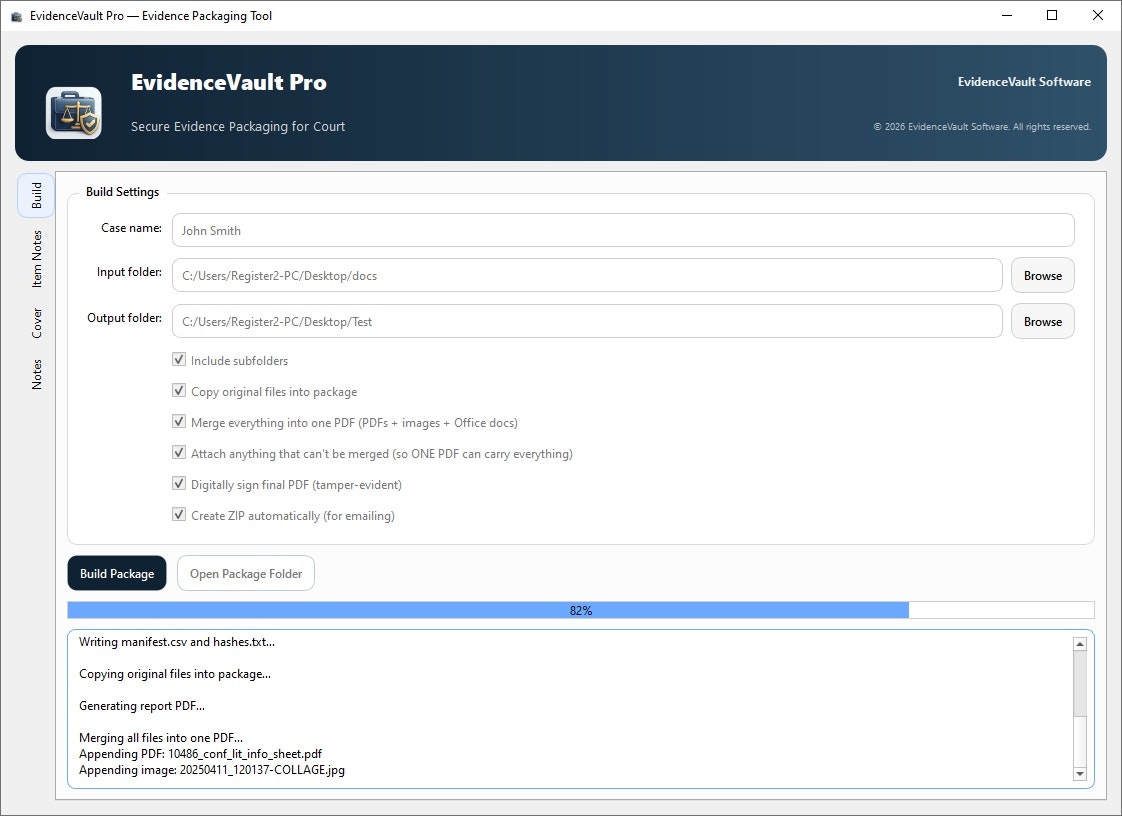The width and height of the screenshot is (1122, 816).
Task: Uncheck Create ZIP automatically
Action: (x=179, y=514)
